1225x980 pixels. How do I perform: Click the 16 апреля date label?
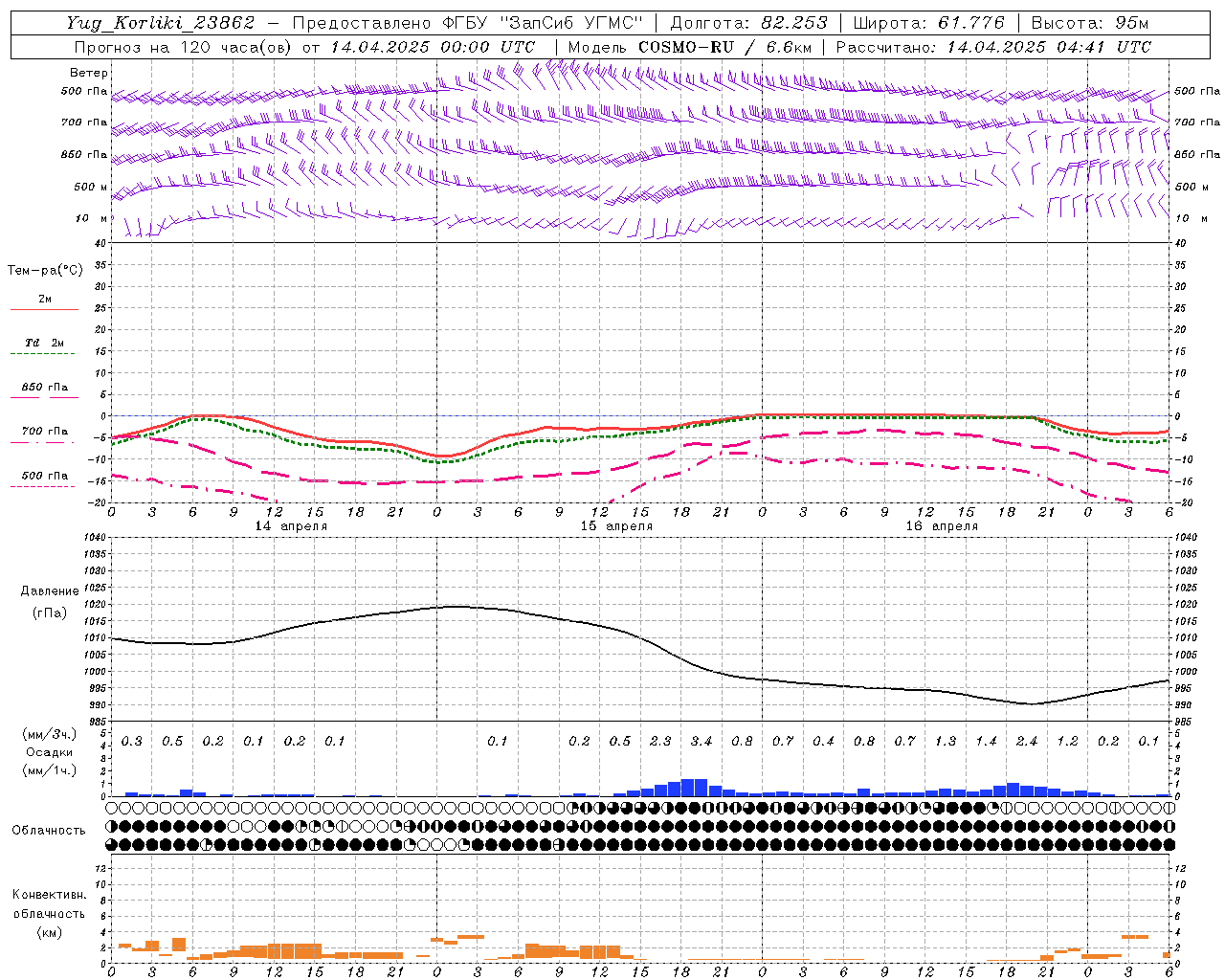coord(942,526)
